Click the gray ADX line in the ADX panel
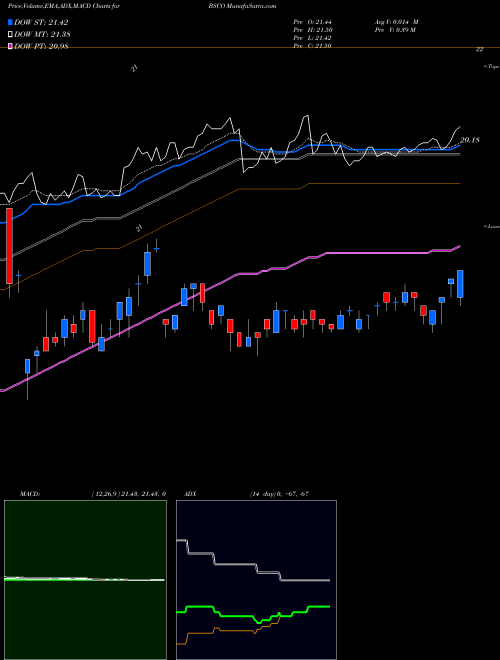 [x=253, y=565]
